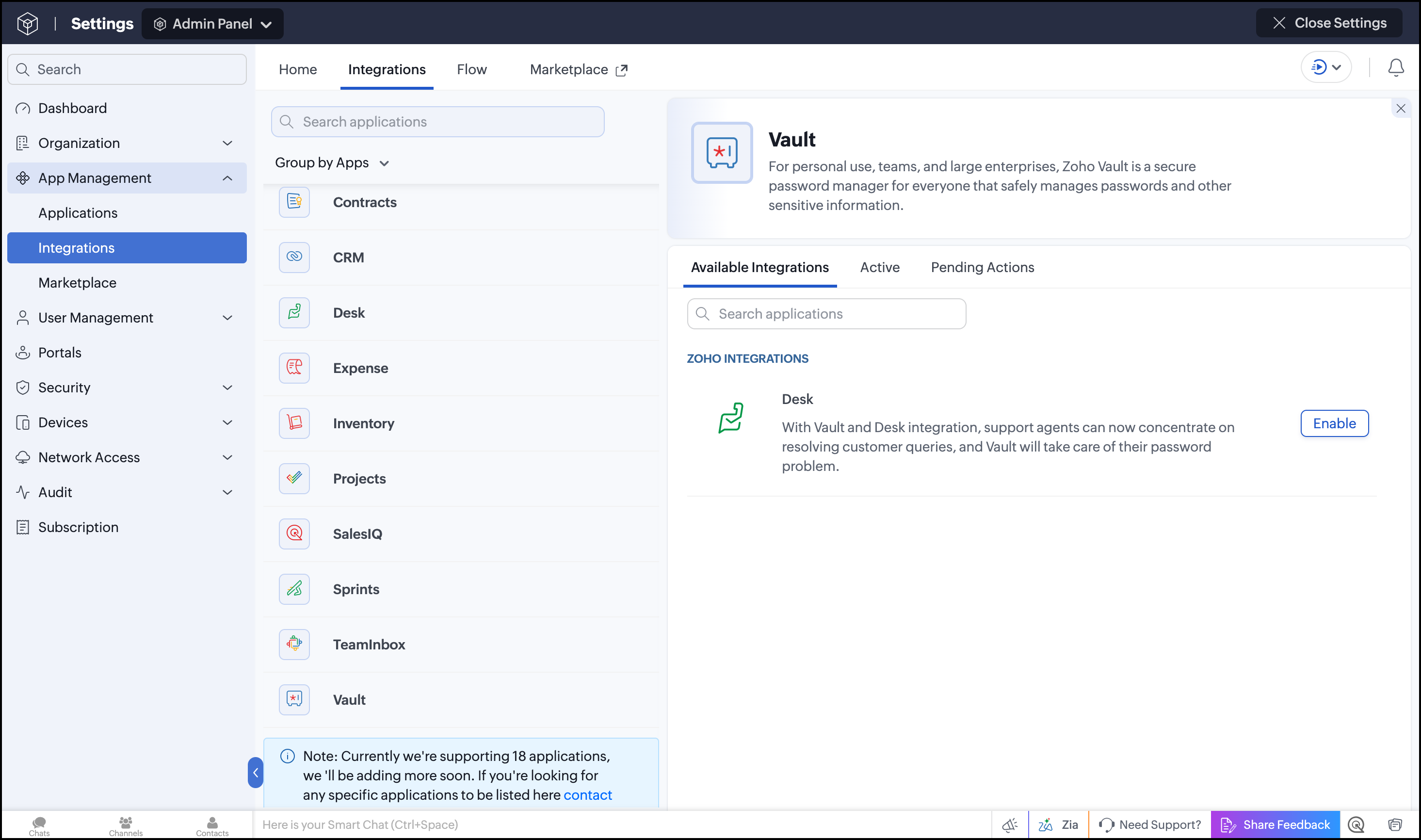Click the Dashboard gauge icon in sidebar
1421x840 pixels.
(23, 108)
